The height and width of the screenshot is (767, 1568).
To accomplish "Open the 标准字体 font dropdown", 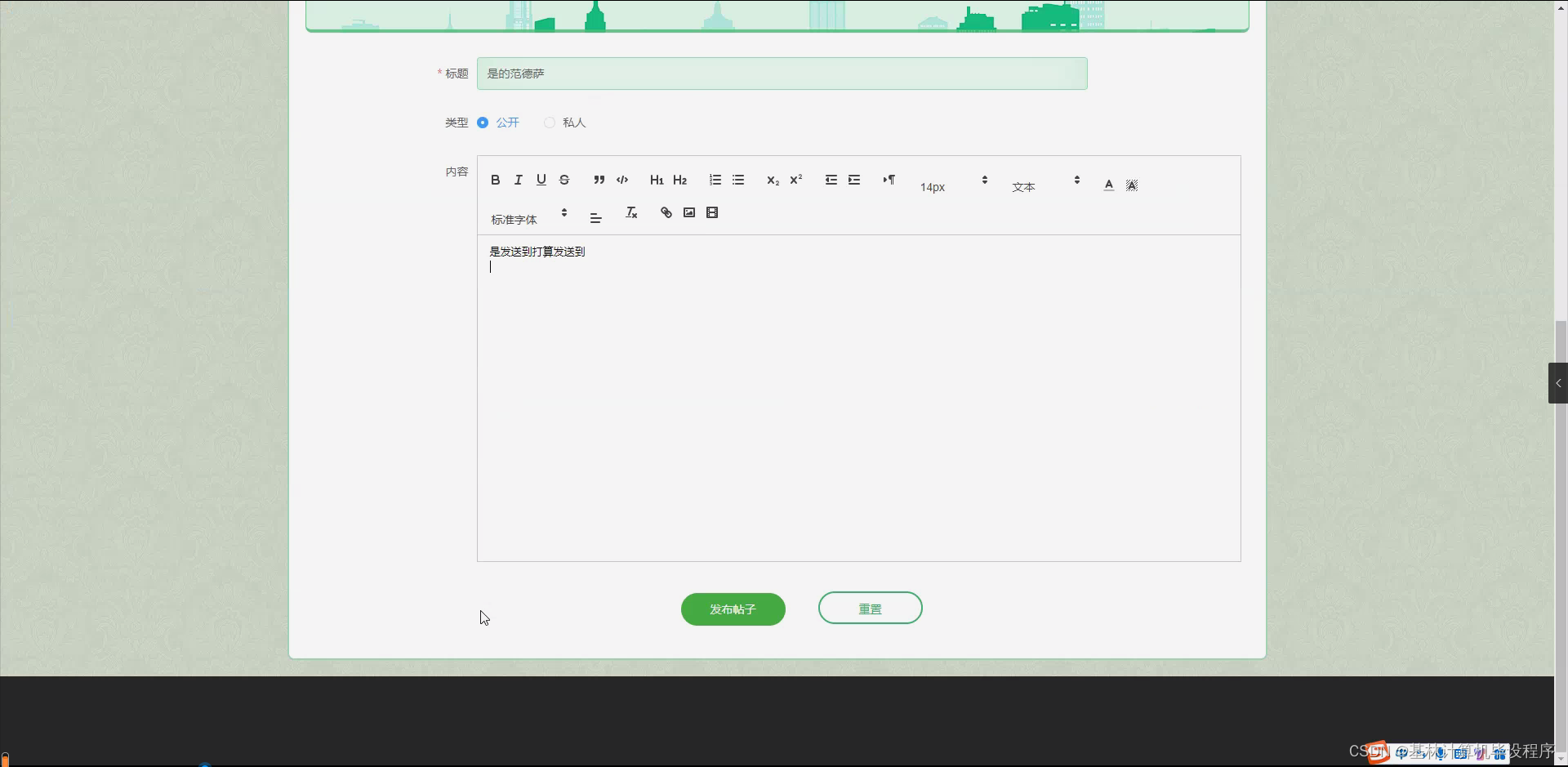I will click(529, 216).
